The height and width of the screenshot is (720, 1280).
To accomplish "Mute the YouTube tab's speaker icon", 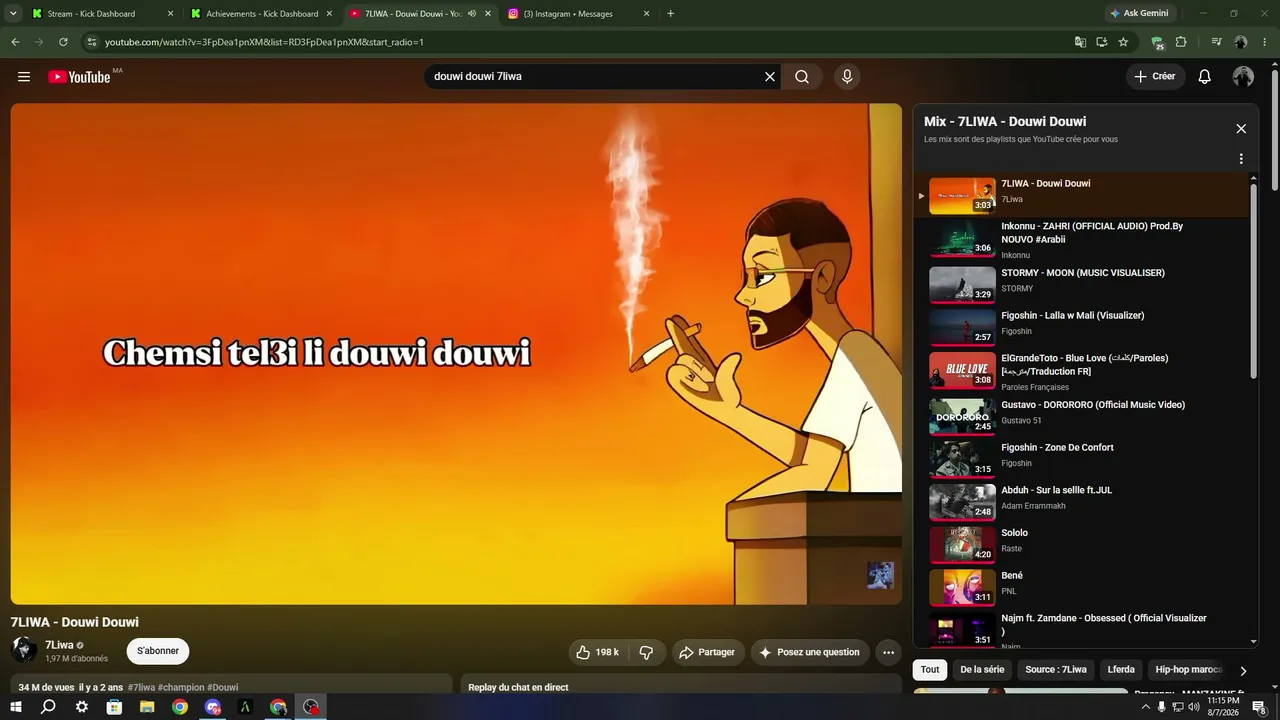I will (472, 14).
